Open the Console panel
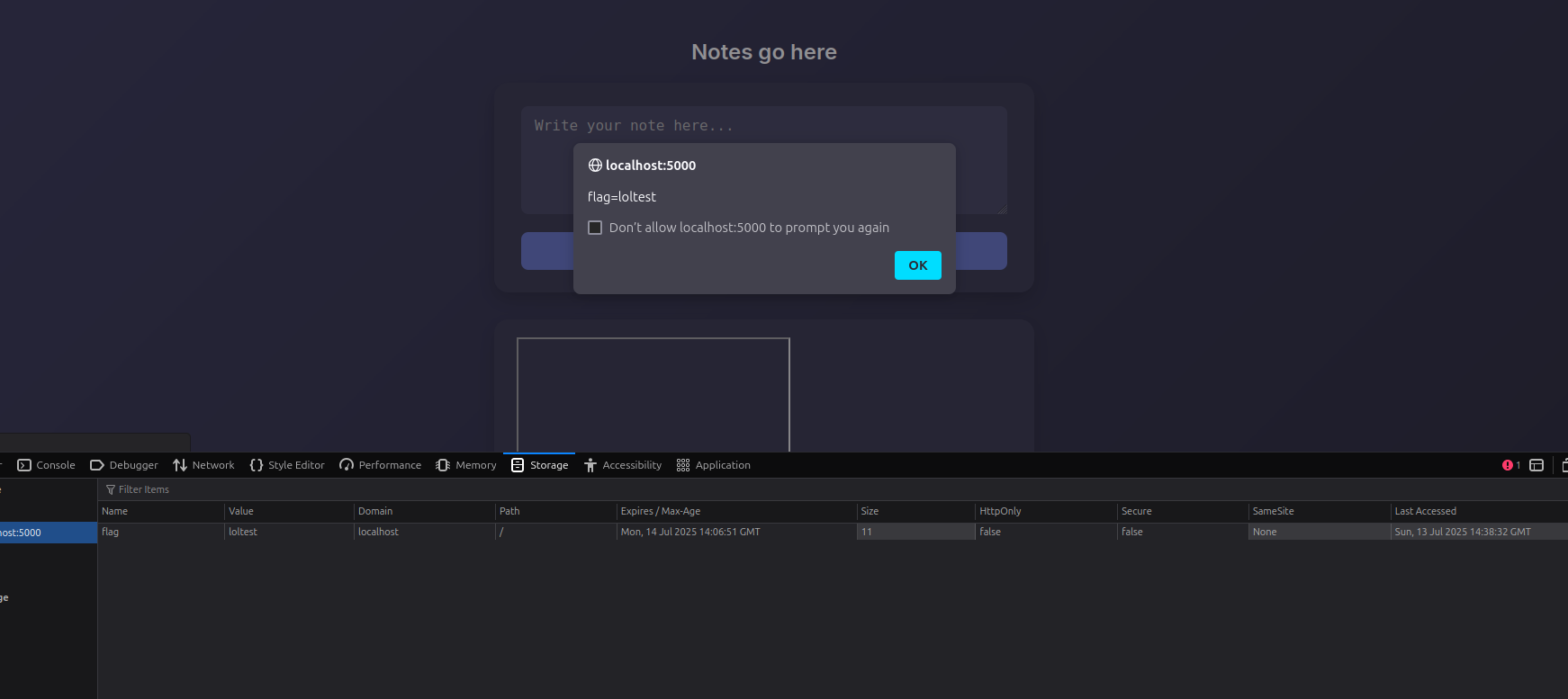The image size is (1568, 699). click(x=47, y=465)
